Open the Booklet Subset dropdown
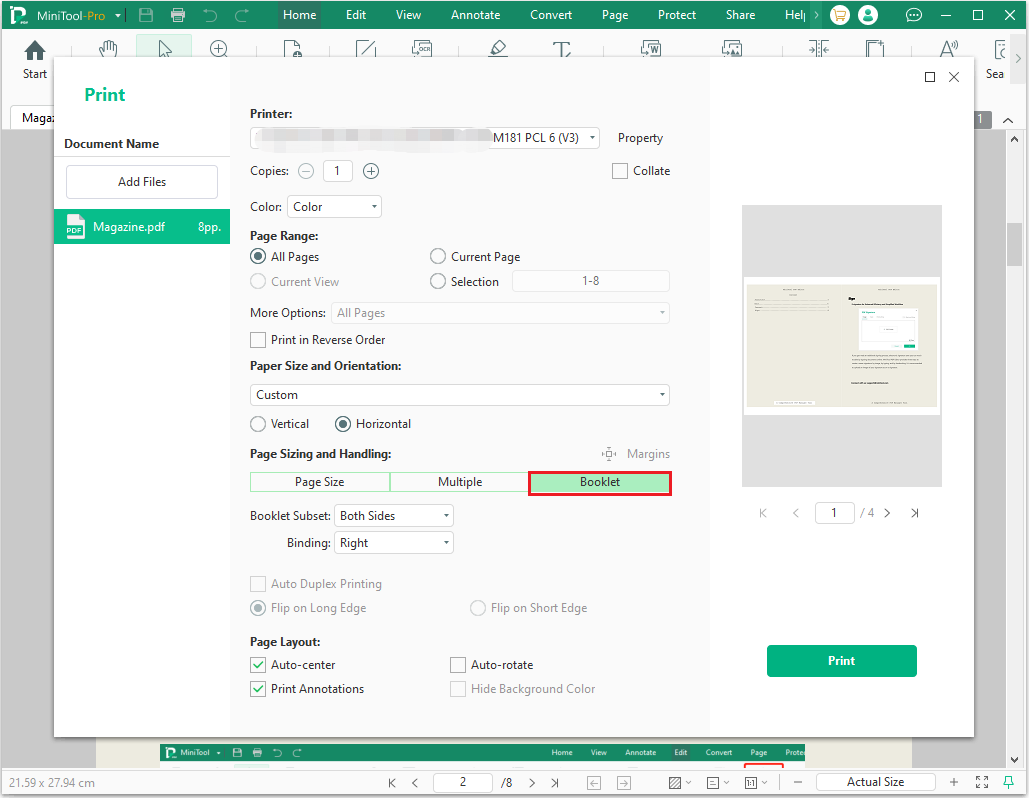This screenshot has height=798, width=1029. pyautogui.click(x=394, y=516)
